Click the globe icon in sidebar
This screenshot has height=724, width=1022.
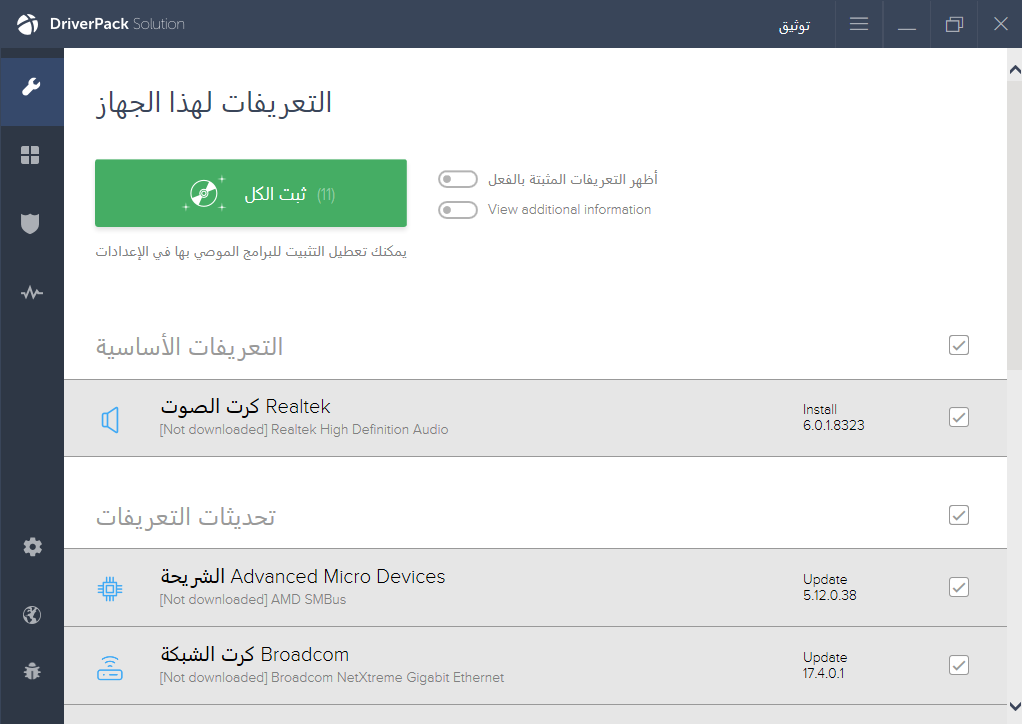click(x=32, y=615)
